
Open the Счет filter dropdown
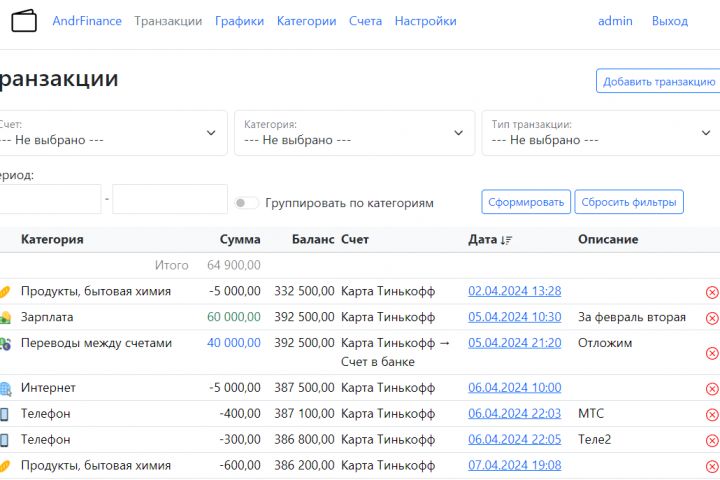click(x=108, y=133)
